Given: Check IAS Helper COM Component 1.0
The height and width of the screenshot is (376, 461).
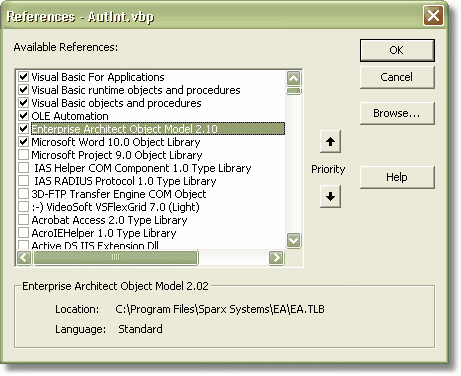Looking at the screenshot, I should [x=23, y=168].
